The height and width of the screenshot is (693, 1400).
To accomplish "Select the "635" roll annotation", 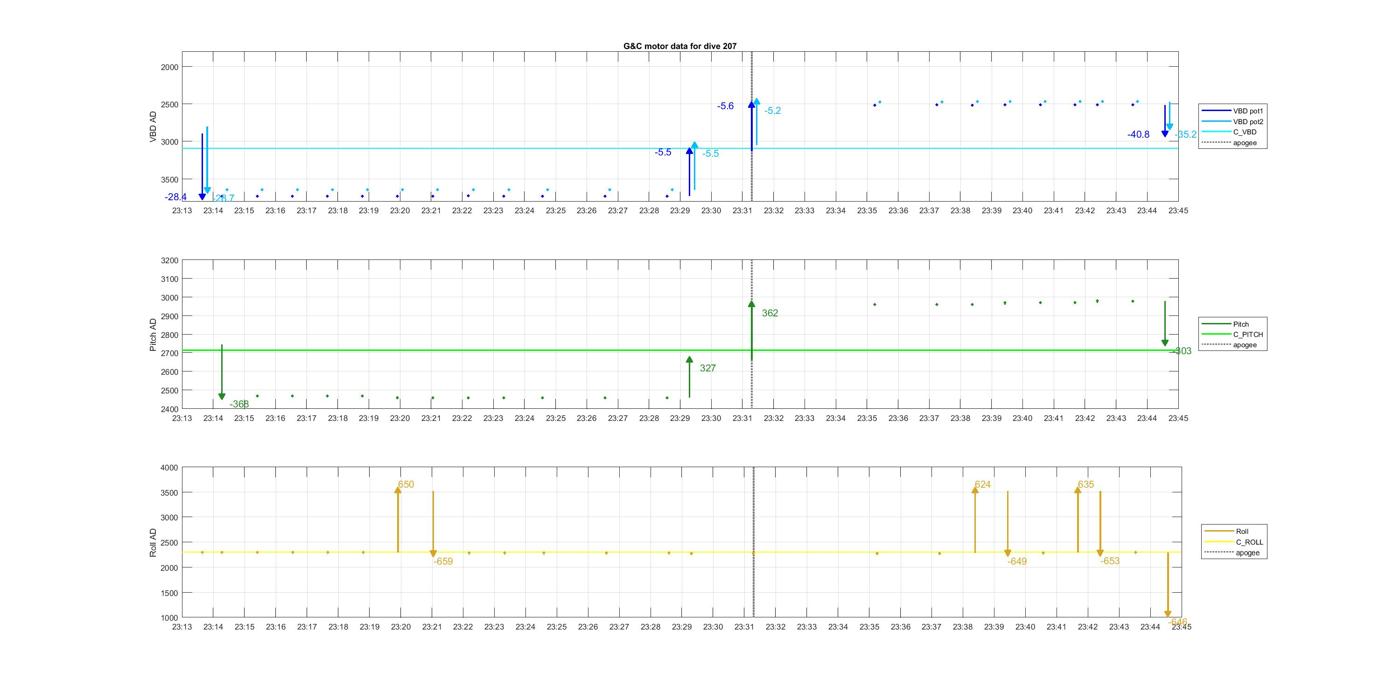I will point(1086,484).
